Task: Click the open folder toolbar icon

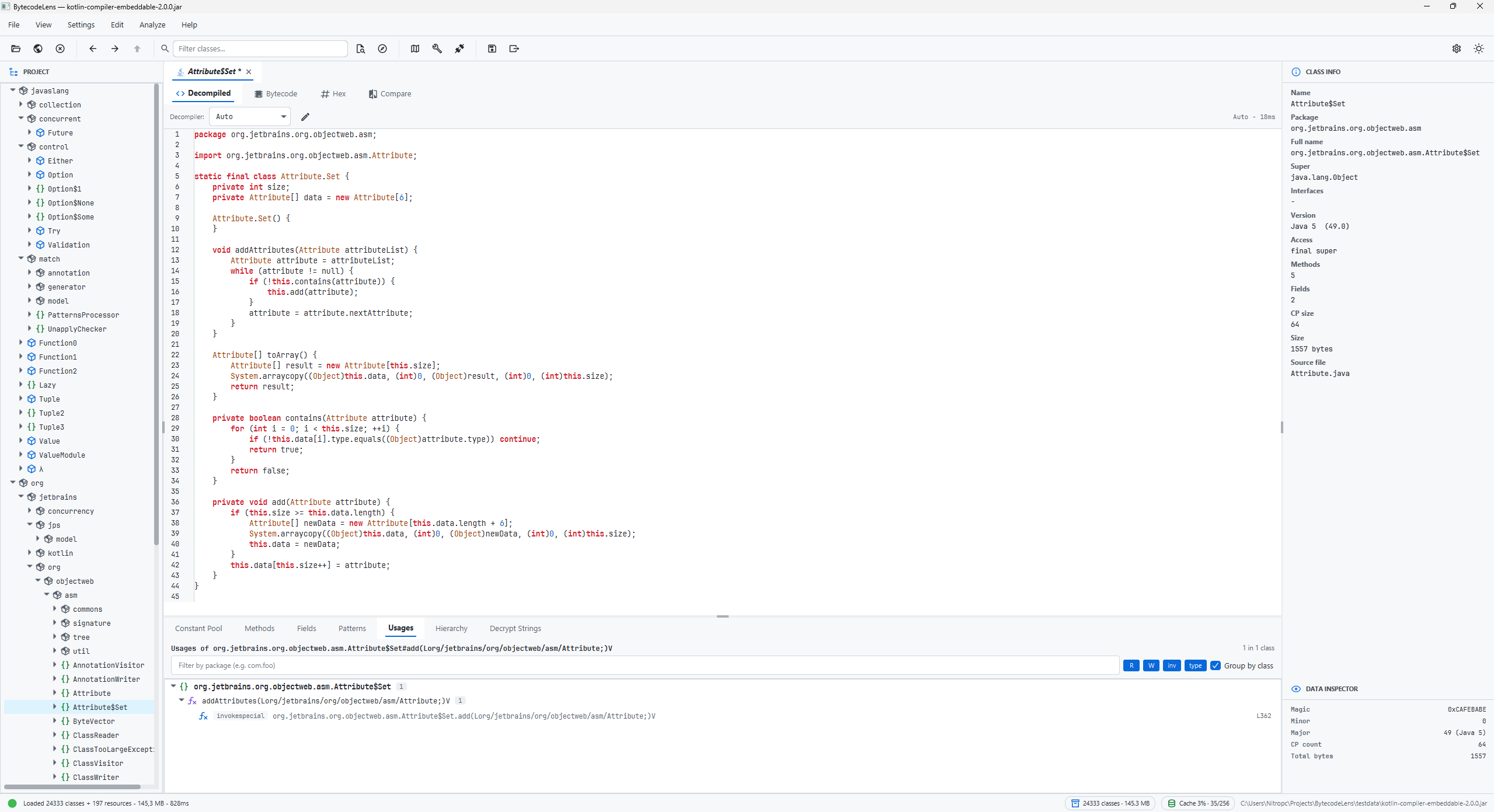Action: click(x=16, y=48)
